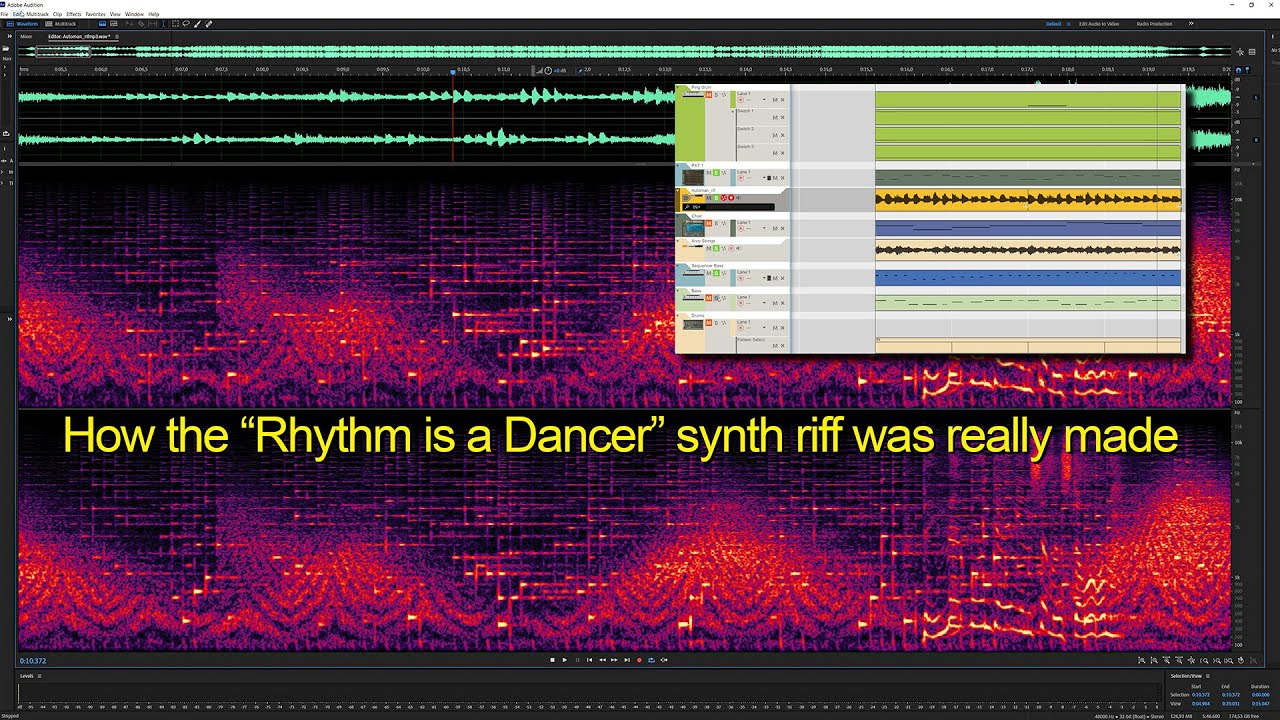Image resolution: width=1280 pixels, height=720 pixels.
Task: Click the Selection Start time value
Action: [1201, 695]
